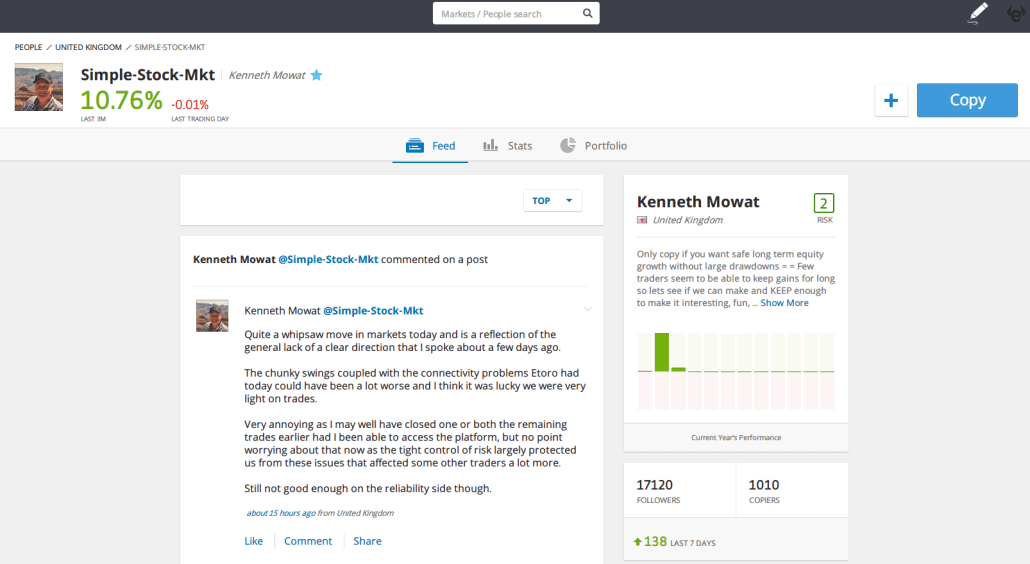Go to PEOPLE breadcrumb

(x=28, y=47)
